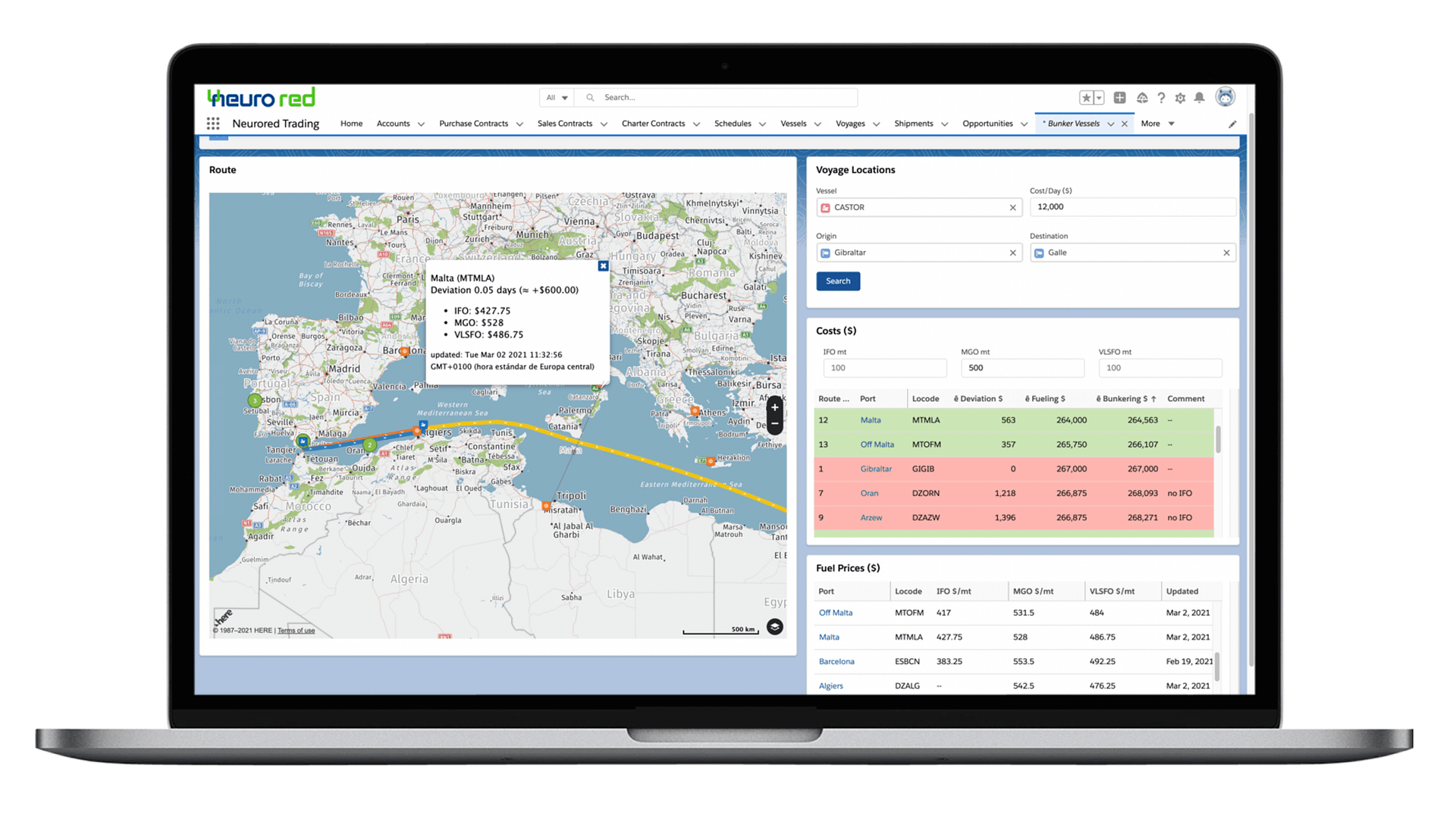Viewport: 1456px width, 813px height.
Task: Click the Global Actions plus icon
Action: pos(1119,98)
